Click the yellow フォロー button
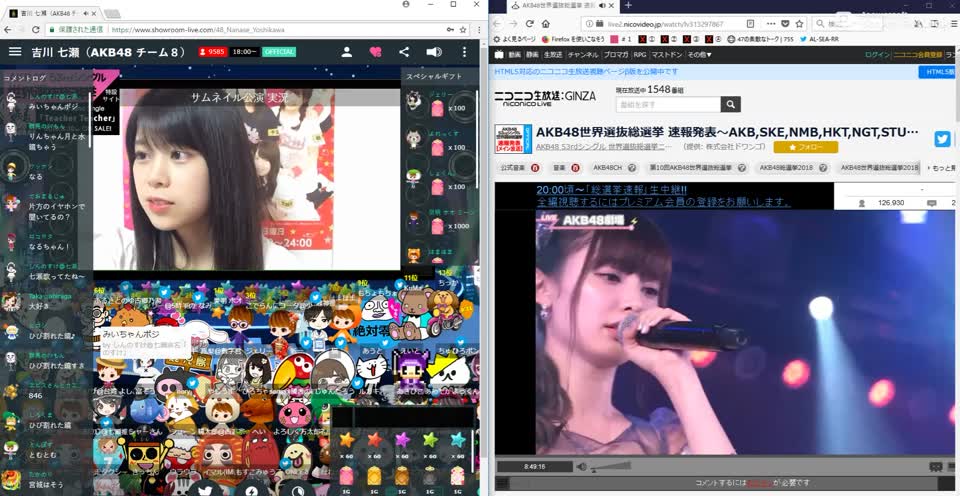This screenshot has width=960, height=496. (806, 147)
